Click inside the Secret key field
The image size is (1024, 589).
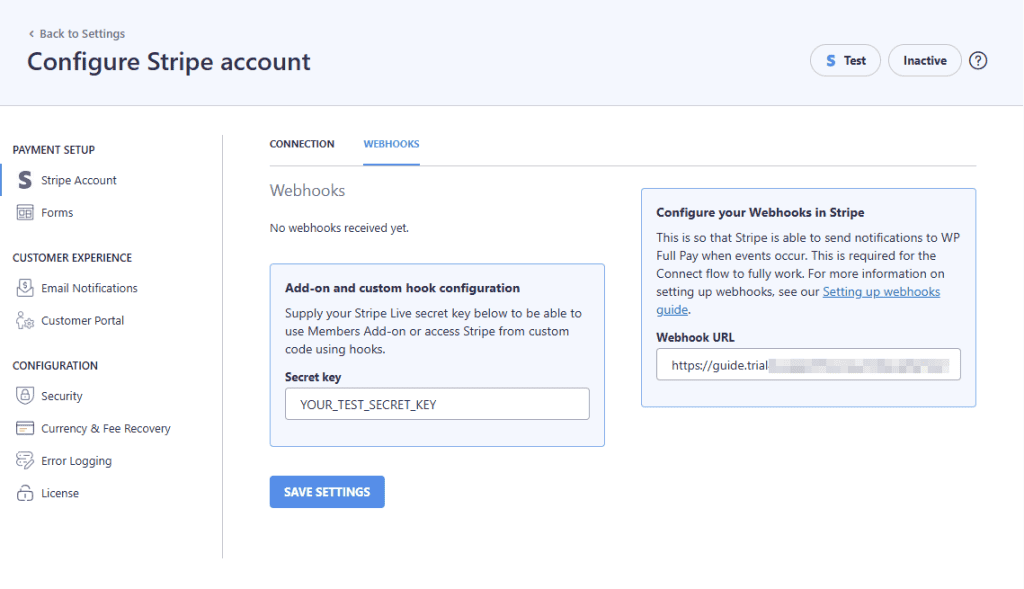[437, 403]
